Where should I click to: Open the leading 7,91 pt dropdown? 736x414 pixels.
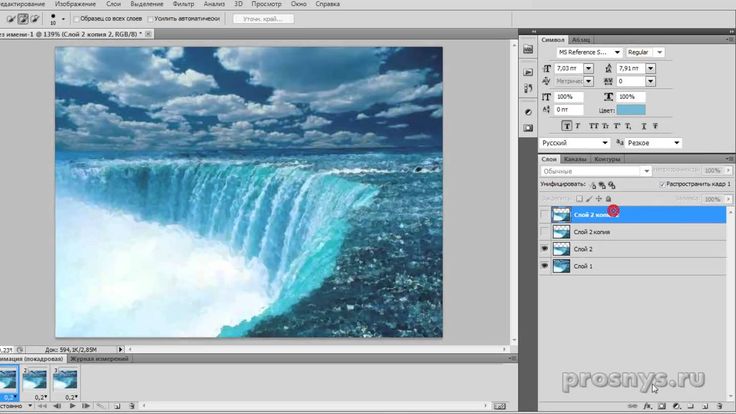650,69
